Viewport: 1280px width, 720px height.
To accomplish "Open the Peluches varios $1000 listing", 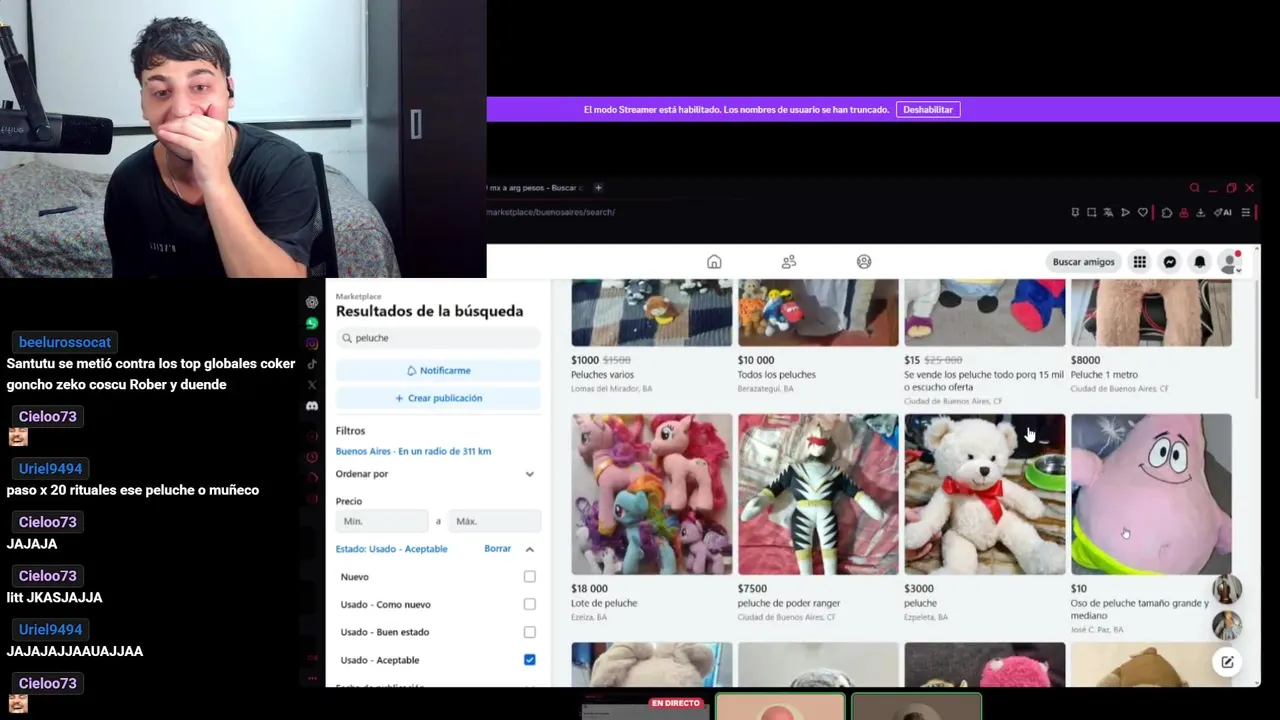I will pyautogui.click(x=651, y=313).
